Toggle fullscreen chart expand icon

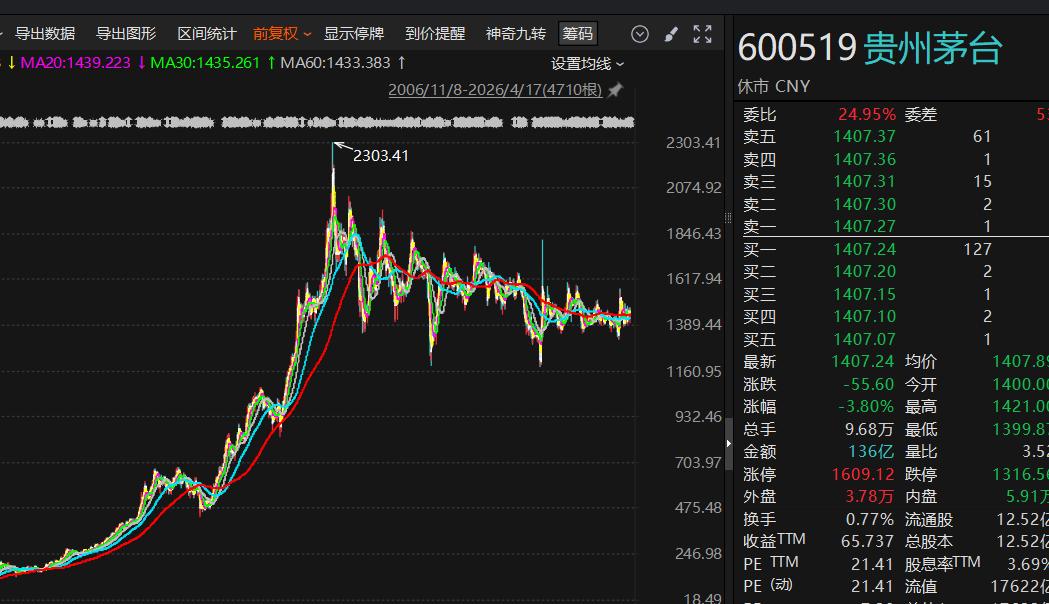click(702, 33)
